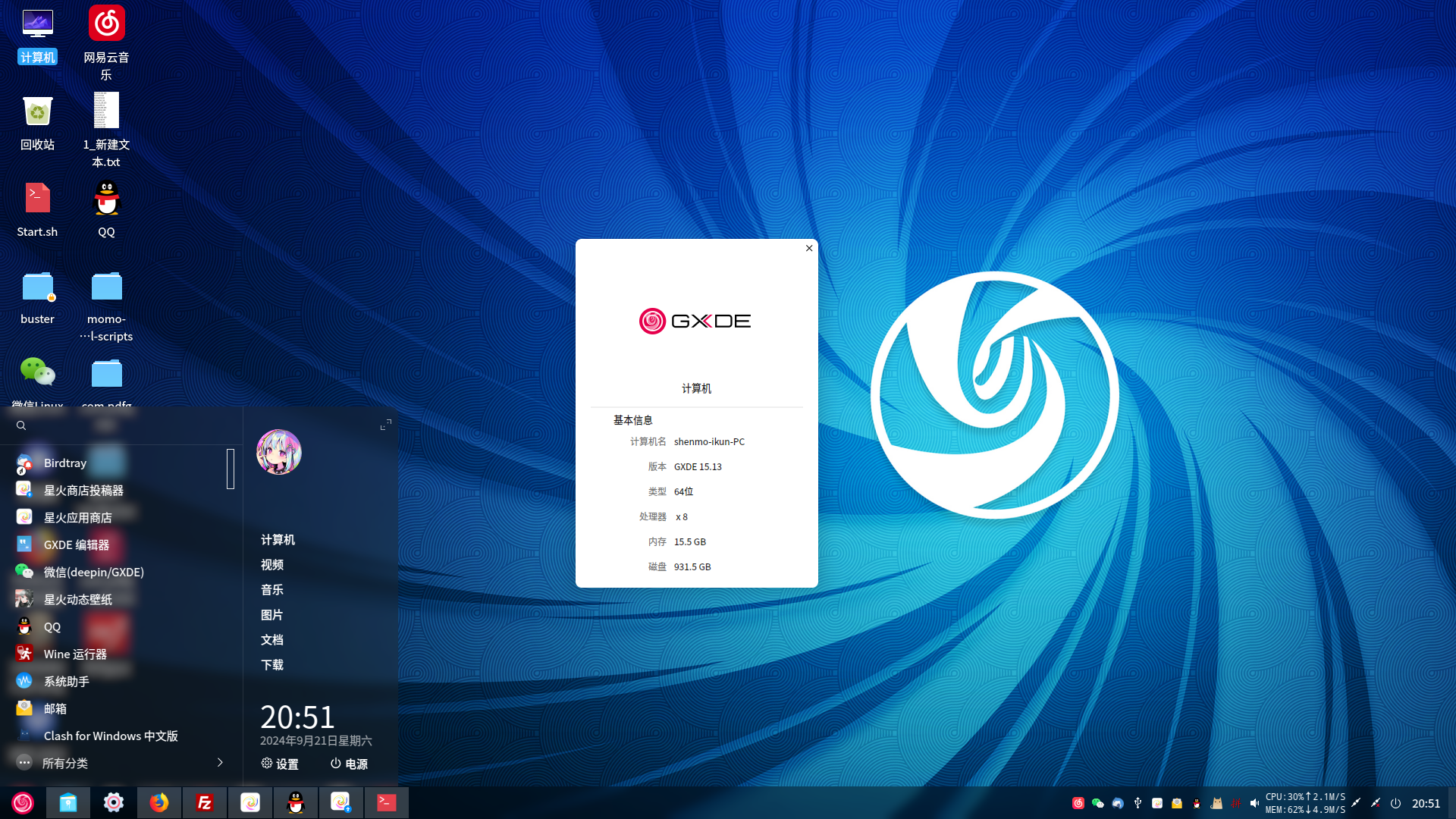Click terminal icon in taskbar

pyautogui.click(x=386, y=802)
